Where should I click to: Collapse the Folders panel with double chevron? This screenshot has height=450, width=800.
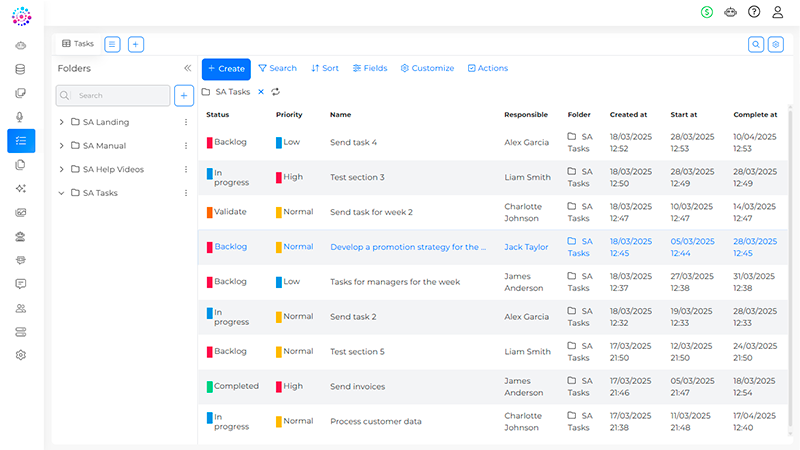pyautogui.click(x=188, y=68)
